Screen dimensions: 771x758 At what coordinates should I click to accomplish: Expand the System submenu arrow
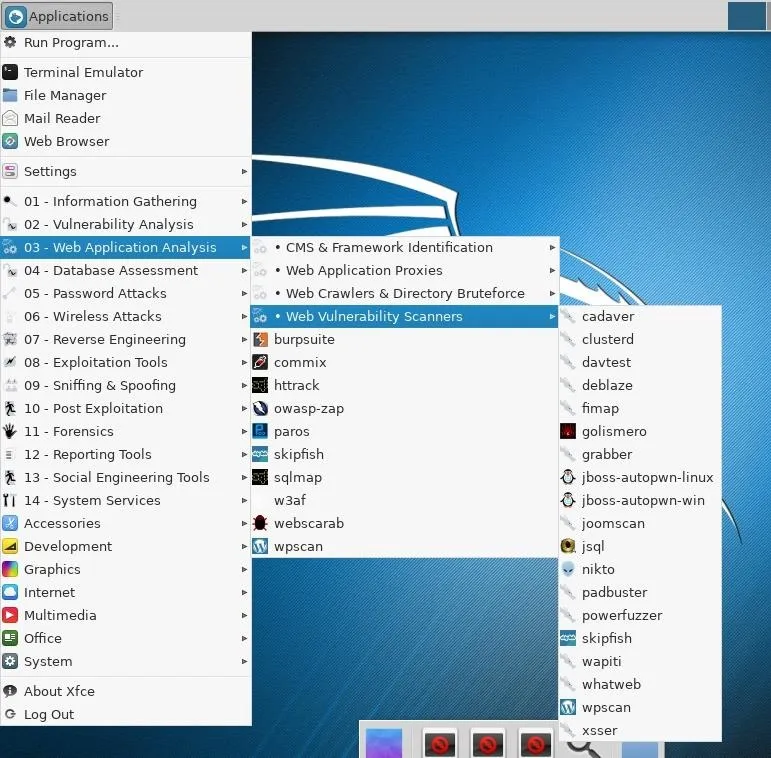(x=244, y=661)
